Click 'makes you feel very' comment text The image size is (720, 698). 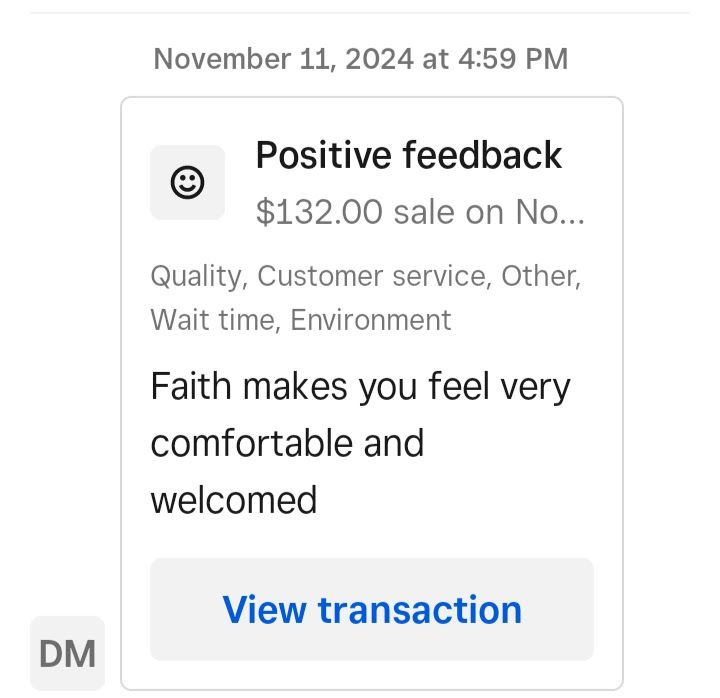(x=407, y=388)
